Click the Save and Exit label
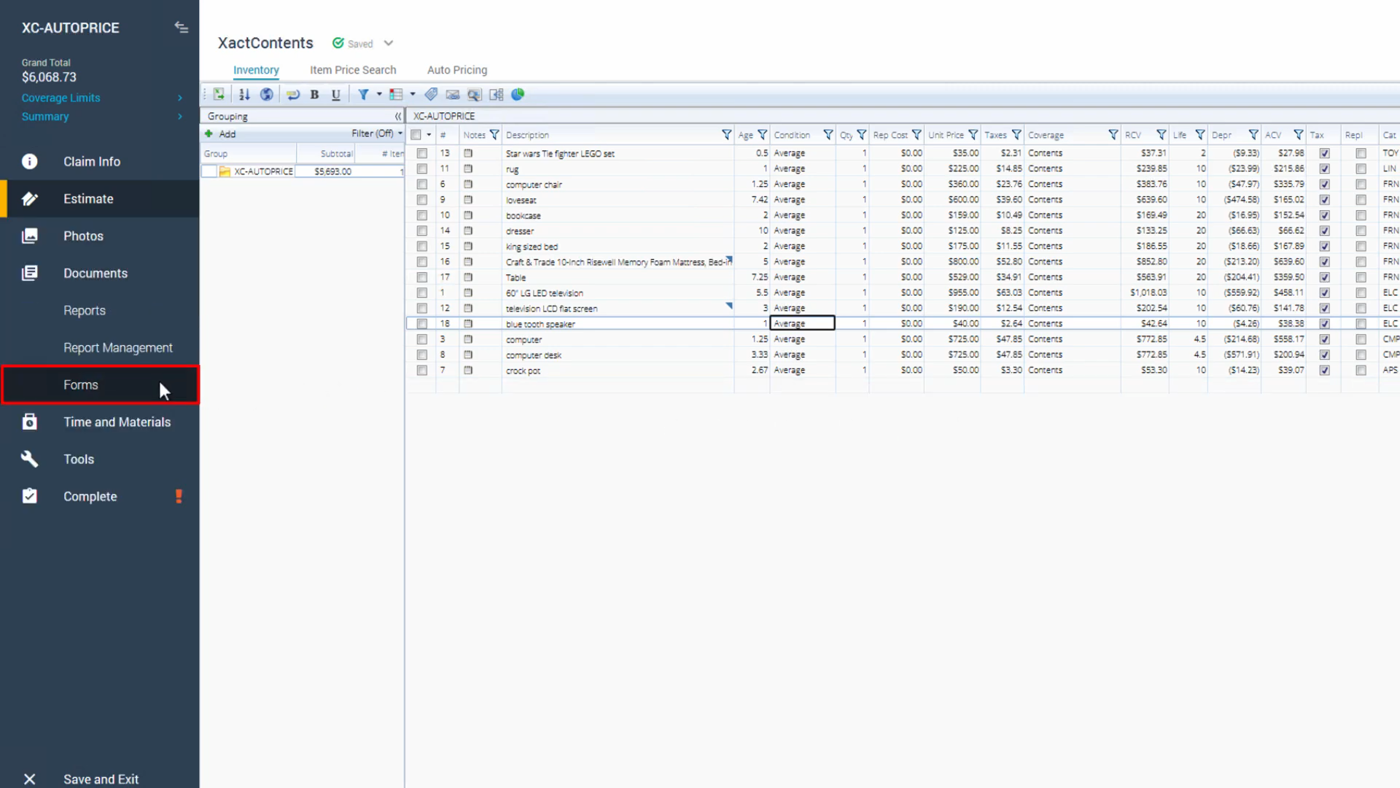The image size is (1400, 788). pos(101,779)
